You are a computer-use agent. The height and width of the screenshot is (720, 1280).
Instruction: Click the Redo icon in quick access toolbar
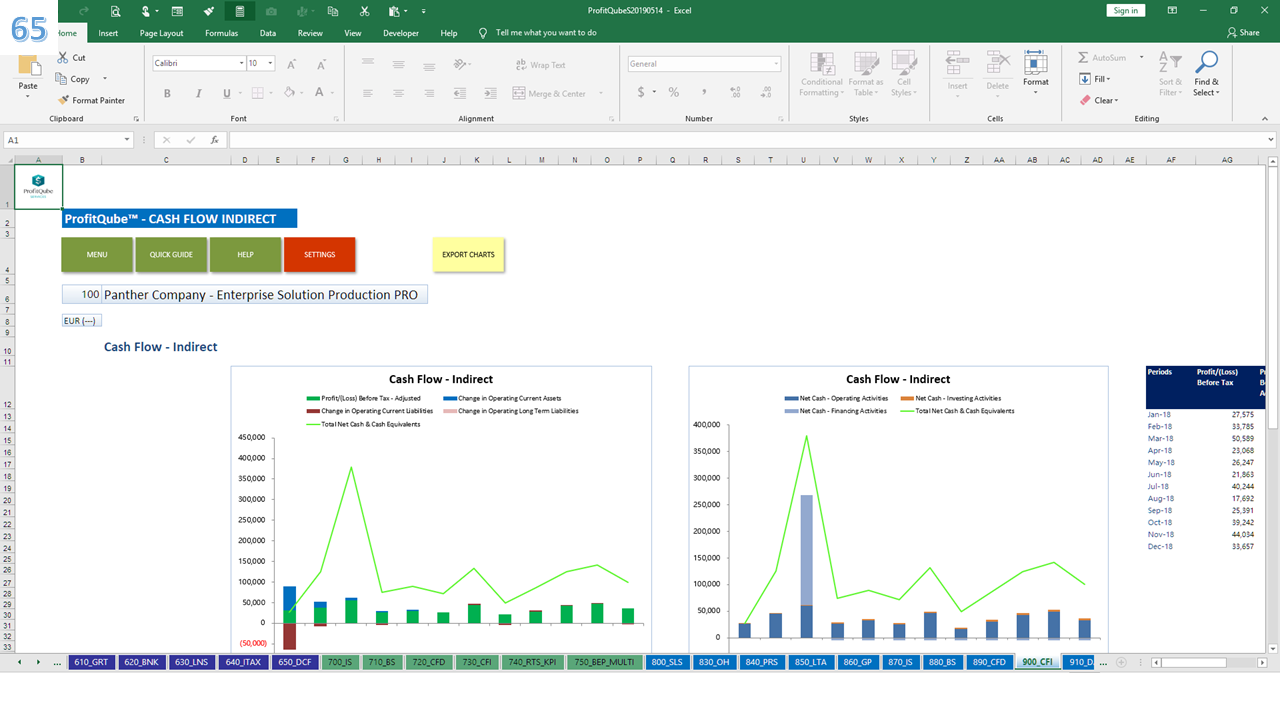(84, 10)
